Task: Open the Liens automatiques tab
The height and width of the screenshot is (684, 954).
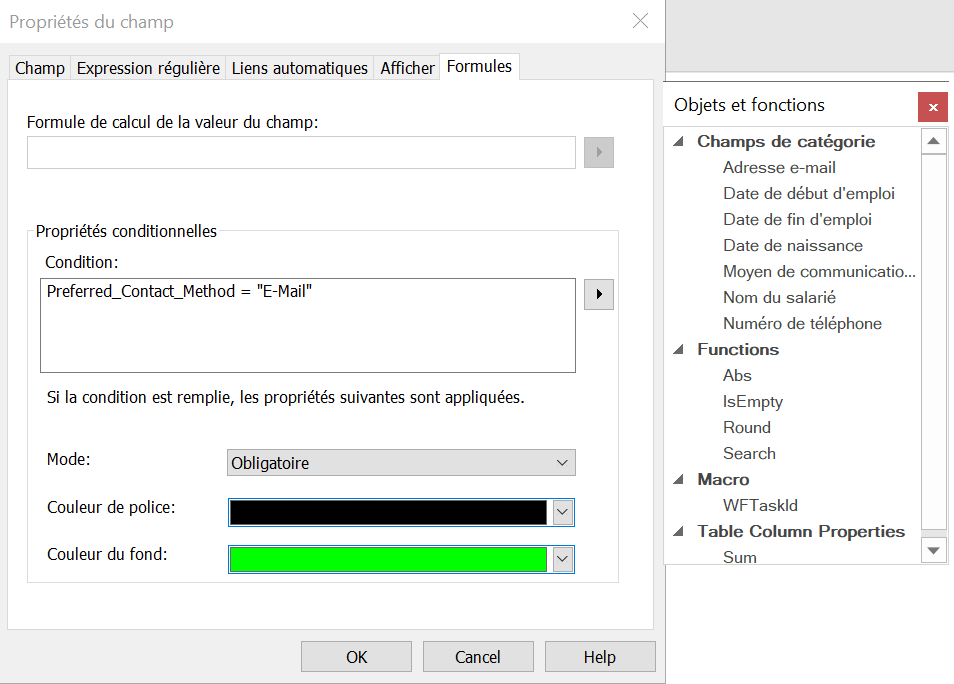Action: click(x=300, y=68)
